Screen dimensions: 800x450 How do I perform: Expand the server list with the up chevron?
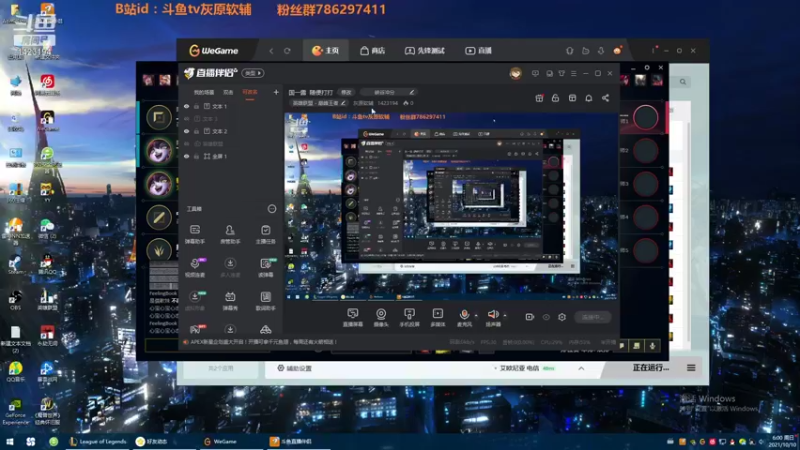tap(581, 368)
